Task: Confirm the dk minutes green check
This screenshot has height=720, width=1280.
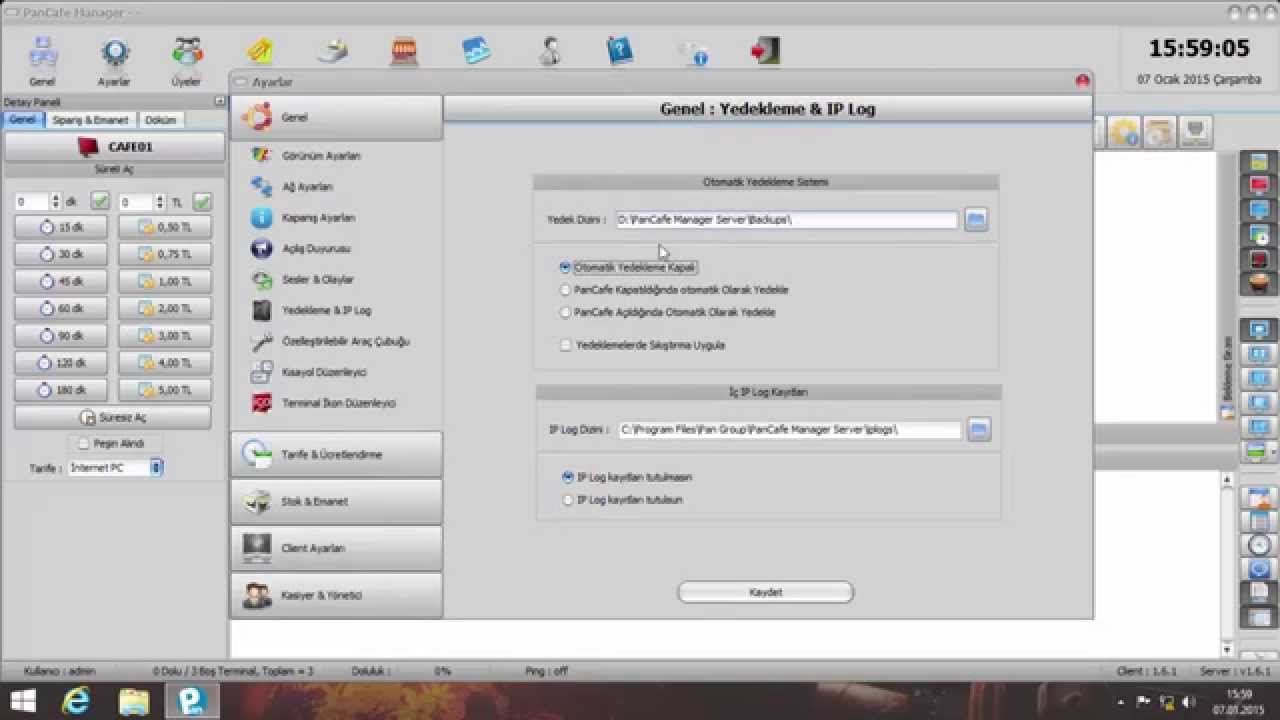Action: pos(99,202)
